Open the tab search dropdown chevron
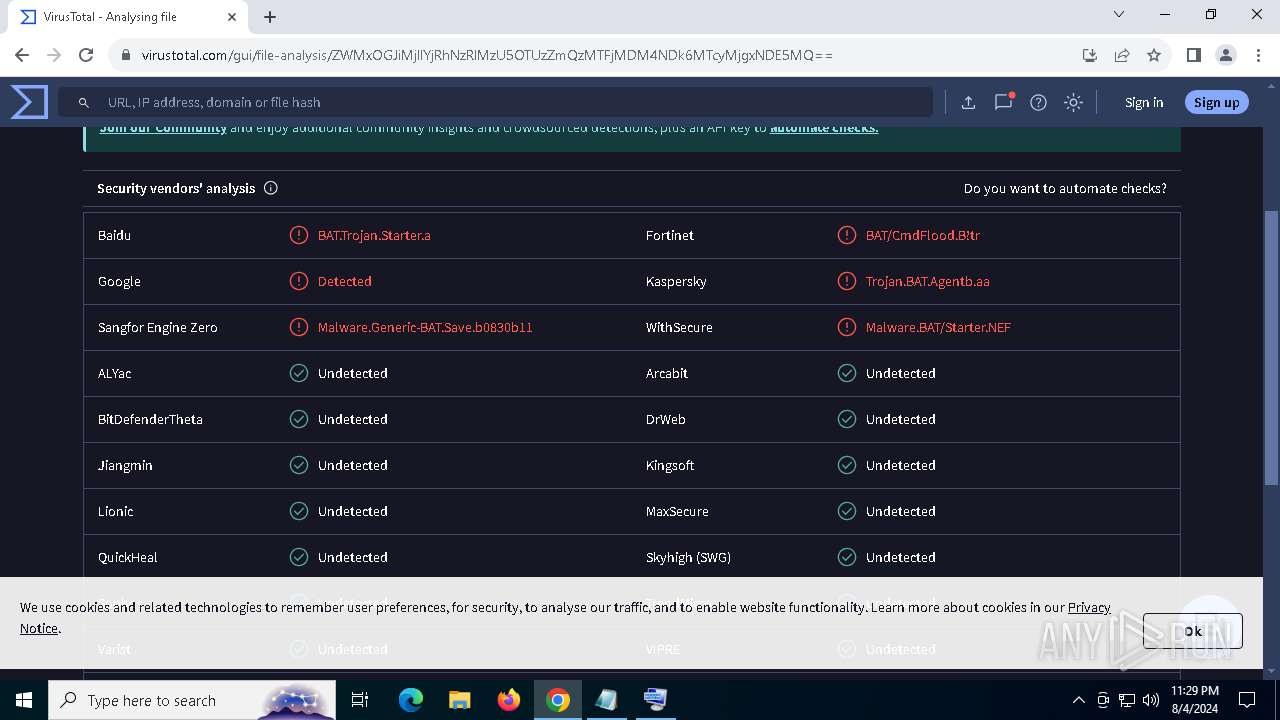Viewport: 1280px width, 720px height. (x=1119, y=15)
